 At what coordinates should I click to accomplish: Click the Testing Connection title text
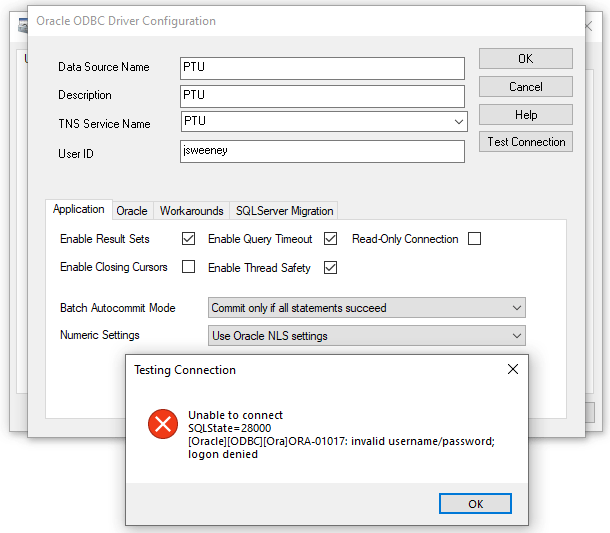(185, 370)
